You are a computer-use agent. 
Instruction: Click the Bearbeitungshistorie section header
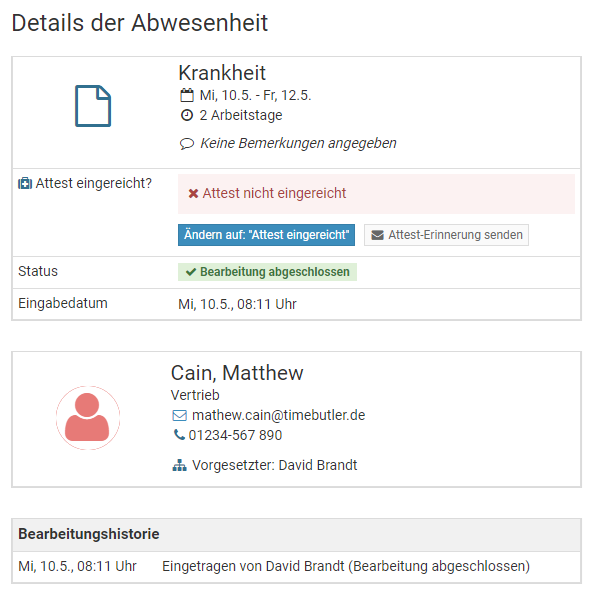(296, 535)
